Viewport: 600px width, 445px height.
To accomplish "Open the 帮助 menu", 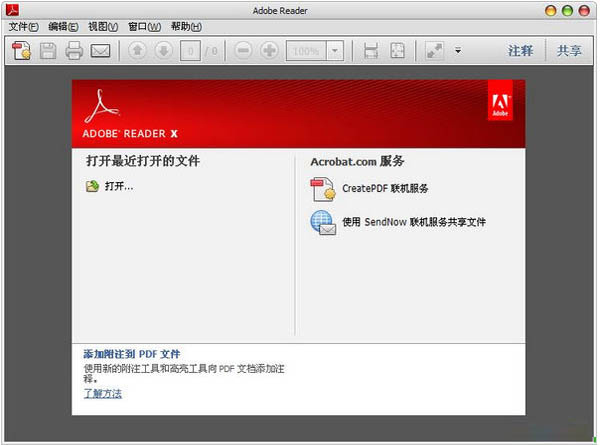I will [185, 26].
